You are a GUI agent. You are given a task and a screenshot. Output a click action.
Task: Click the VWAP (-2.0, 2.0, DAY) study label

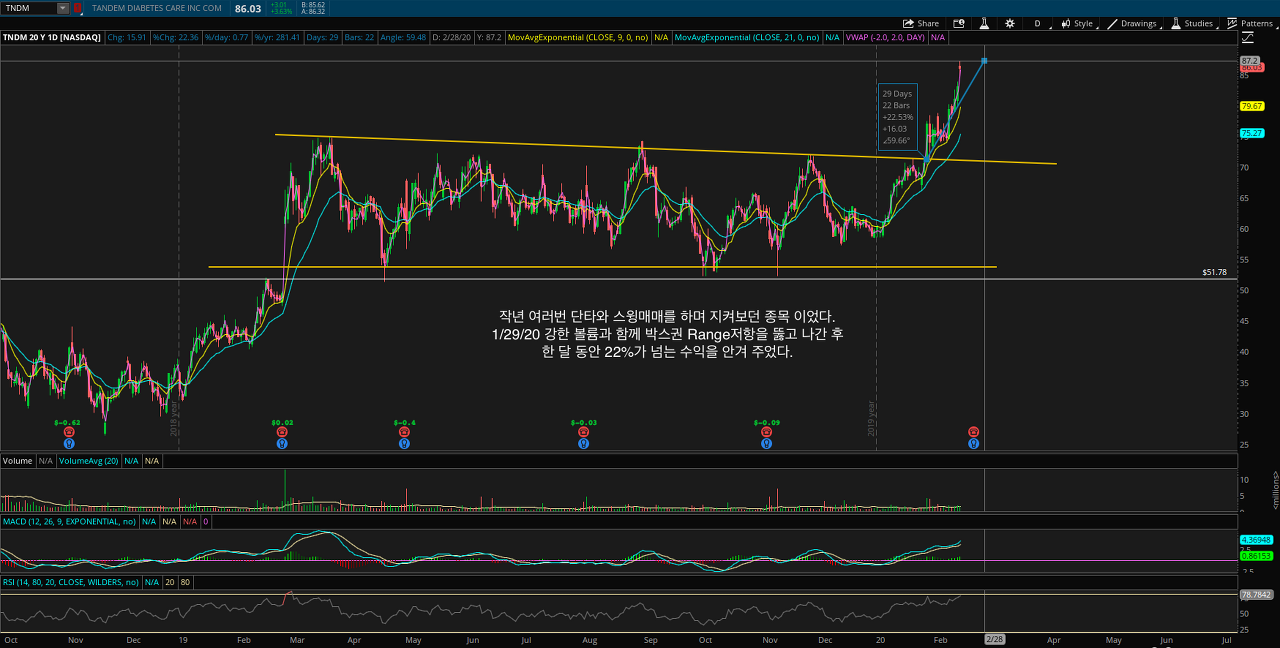884,37
